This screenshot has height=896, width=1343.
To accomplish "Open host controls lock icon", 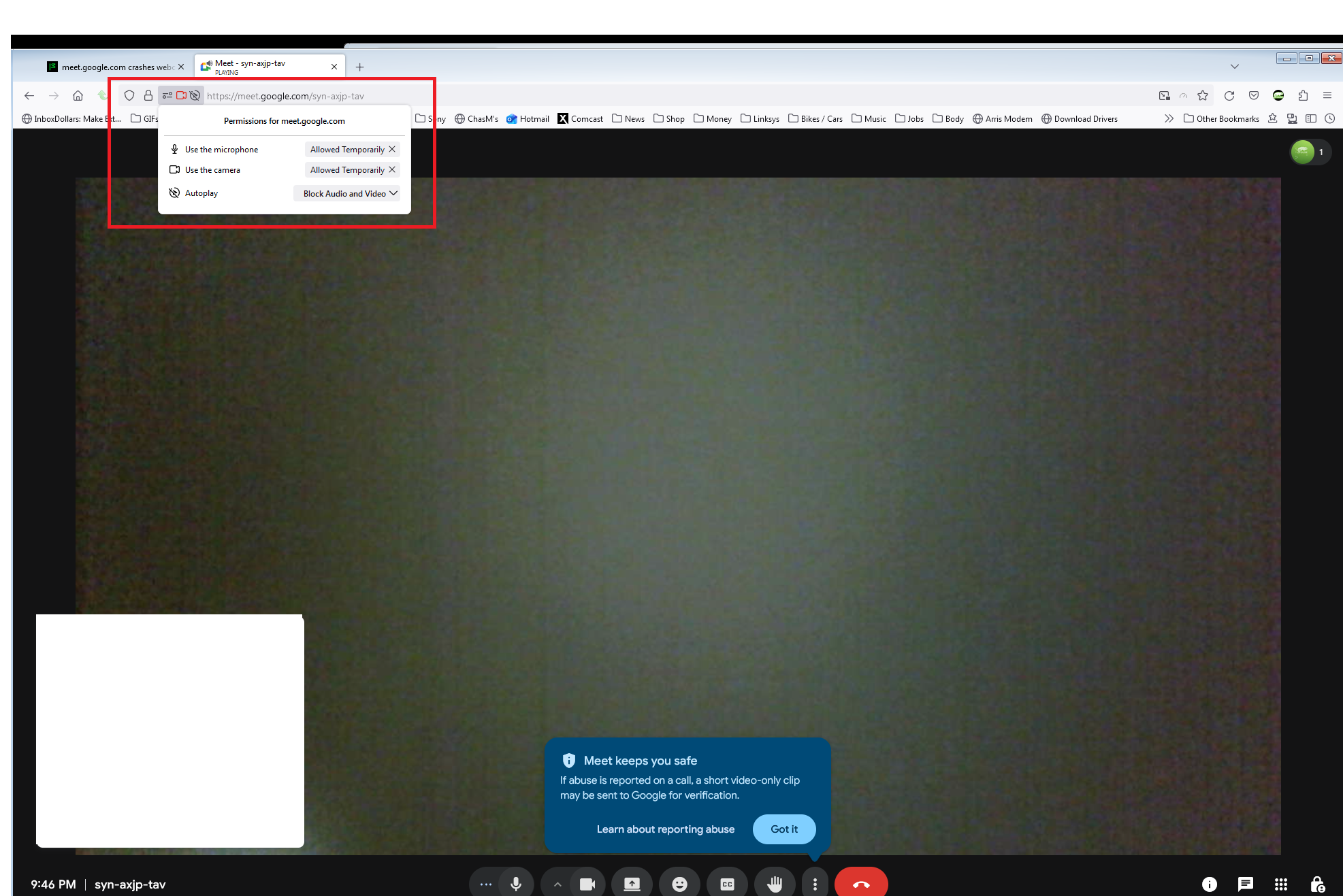I will 1317,883.
